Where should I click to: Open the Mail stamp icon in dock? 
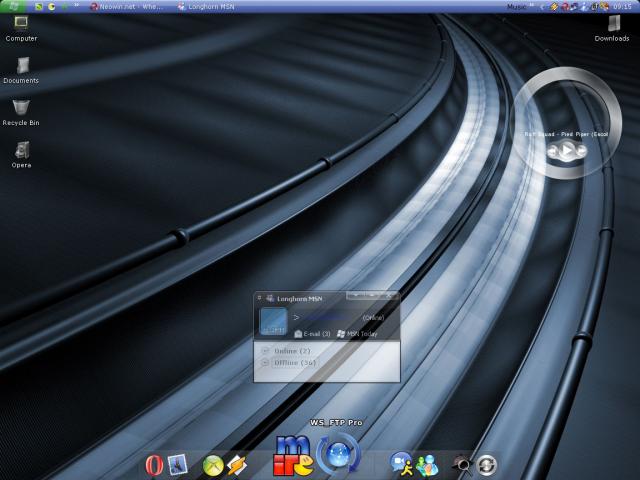point(178,464)
